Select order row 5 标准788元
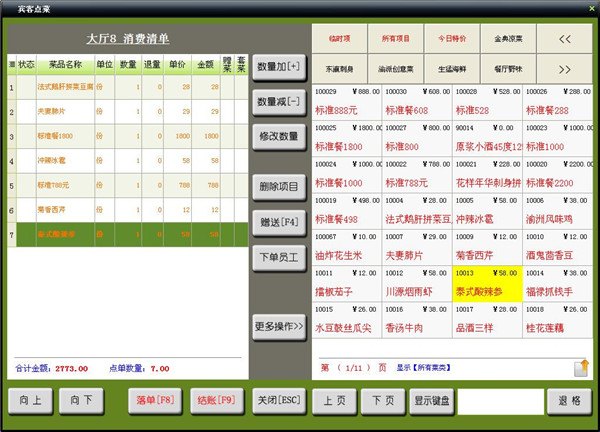 pos(128,185)
